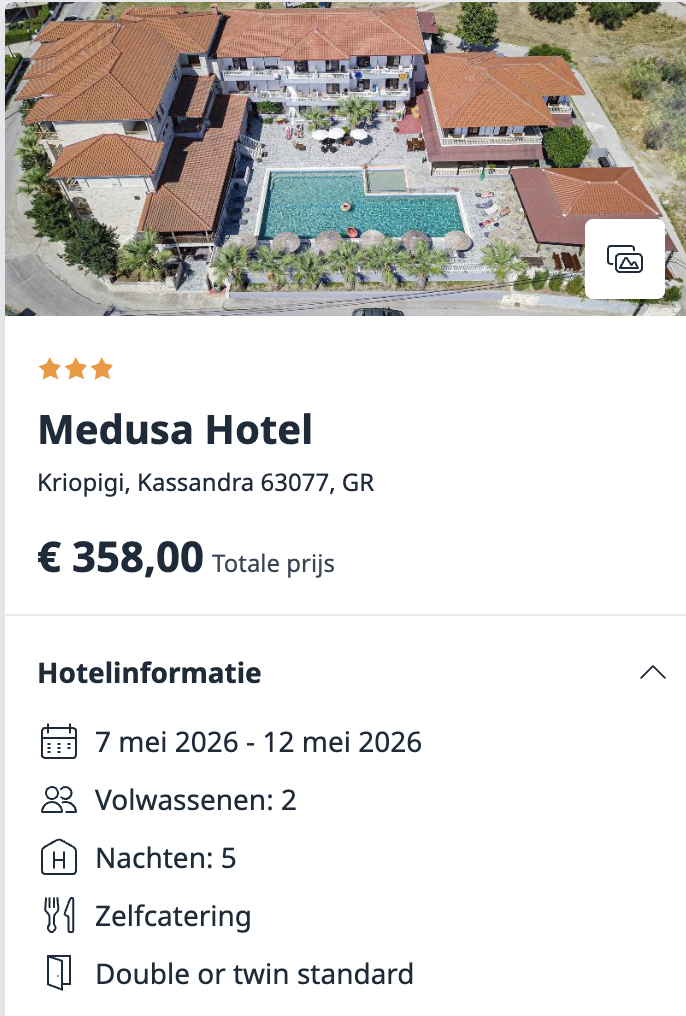Open the aerial hotel photo at the top

click(x=343, y=155)
